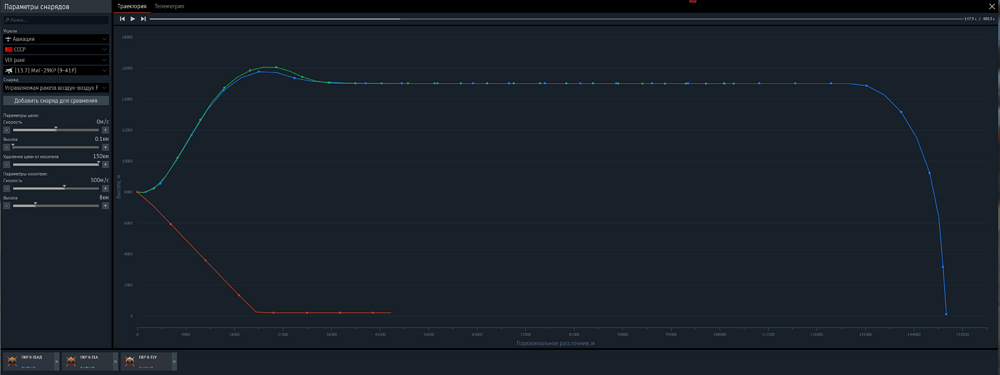Increase target speed with plus button
The height and width of the screenshot is (375, 1000).
(x=105, y=130)
